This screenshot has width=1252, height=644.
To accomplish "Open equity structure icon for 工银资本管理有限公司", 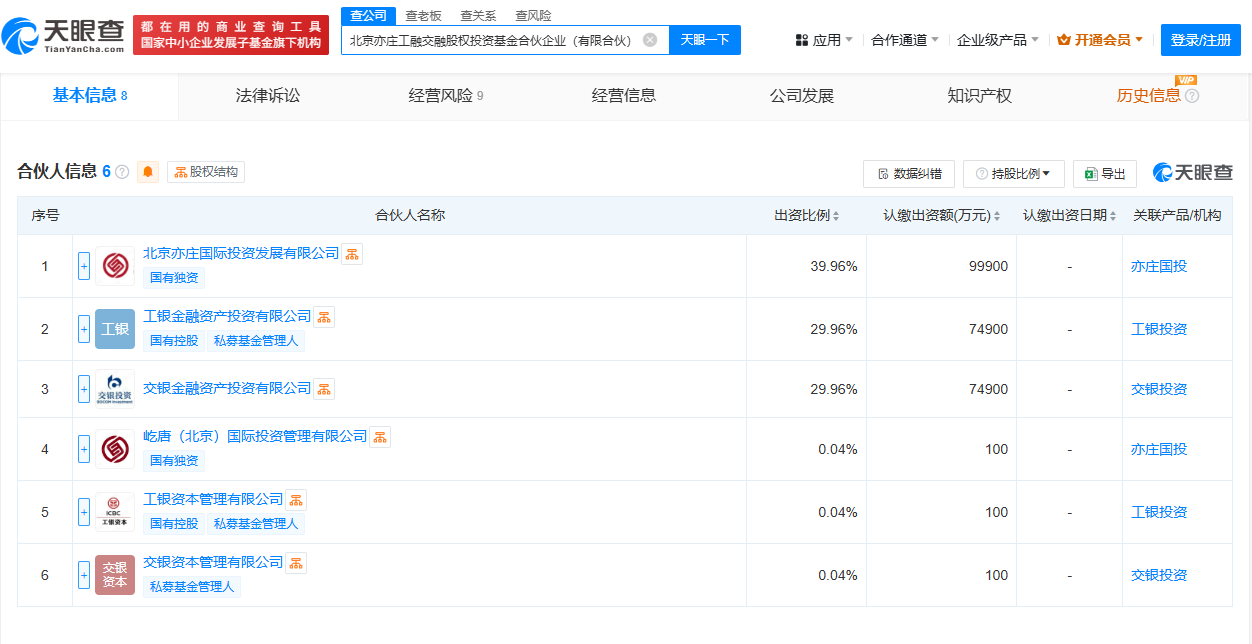I will coord(296,500).
